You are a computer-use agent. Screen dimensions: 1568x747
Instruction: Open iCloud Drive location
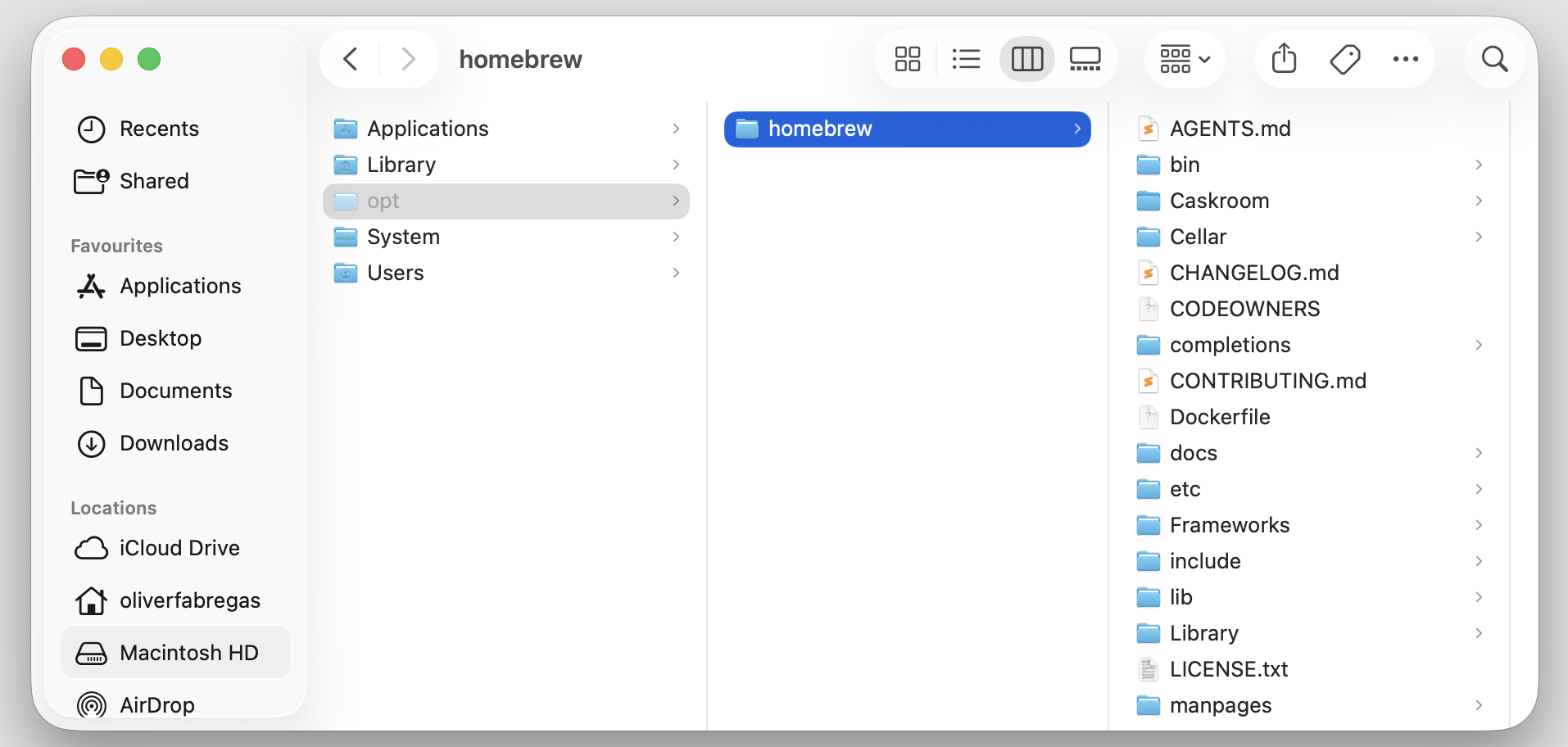(x=175, y=548)
